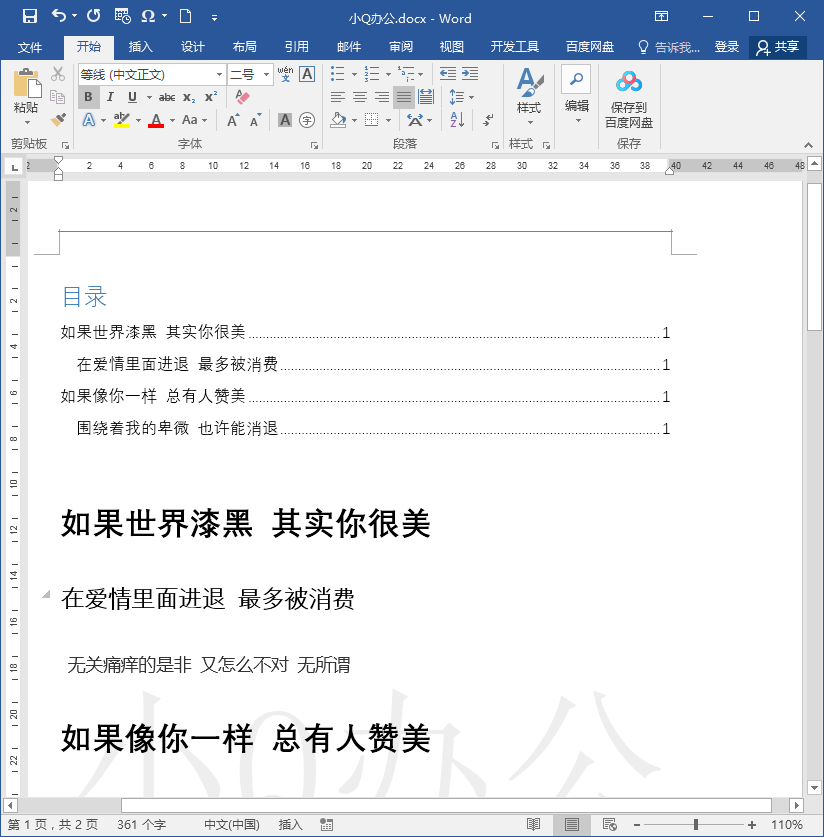Click the Save to Baidu Netdisk icon
824x837 pixels.
629,82
